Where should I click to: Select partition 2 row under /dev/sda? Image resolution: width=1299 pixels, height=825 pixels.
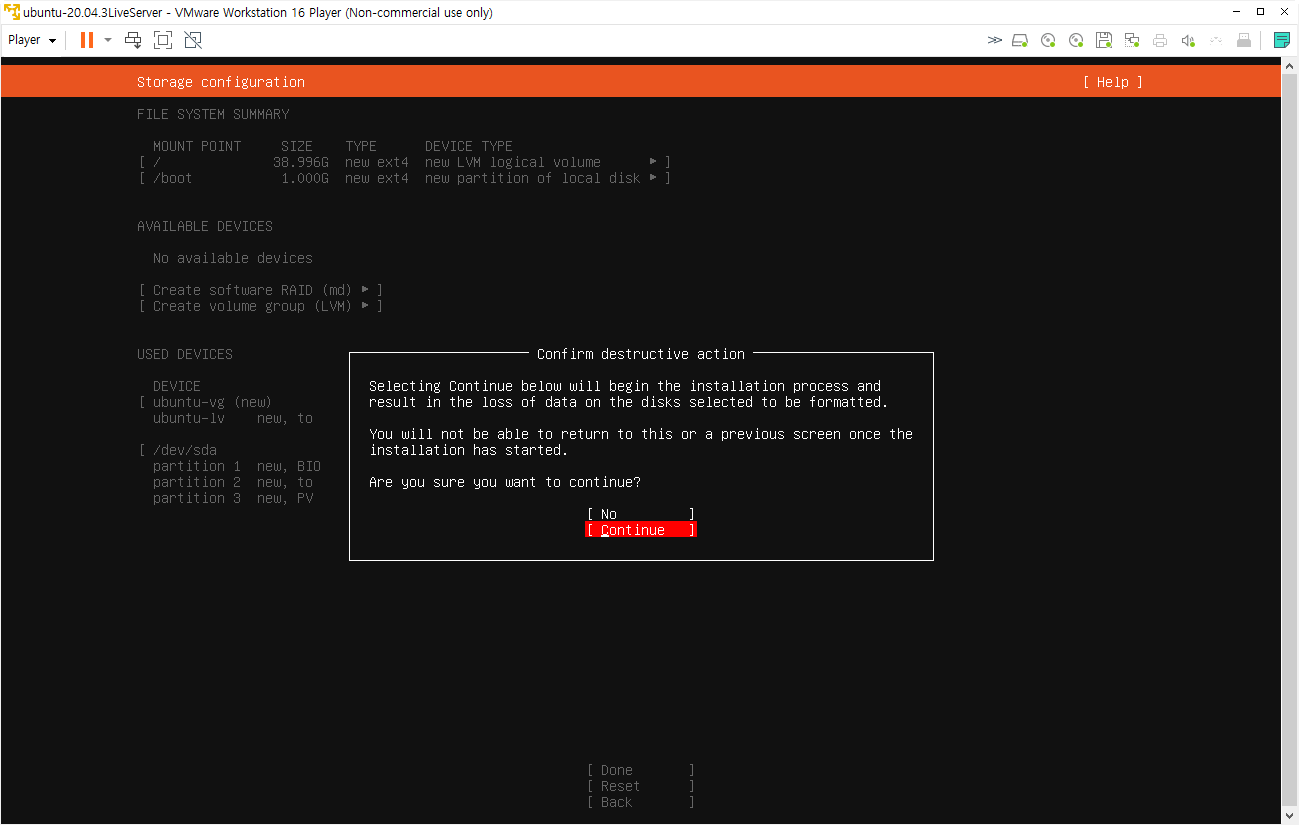233,482
